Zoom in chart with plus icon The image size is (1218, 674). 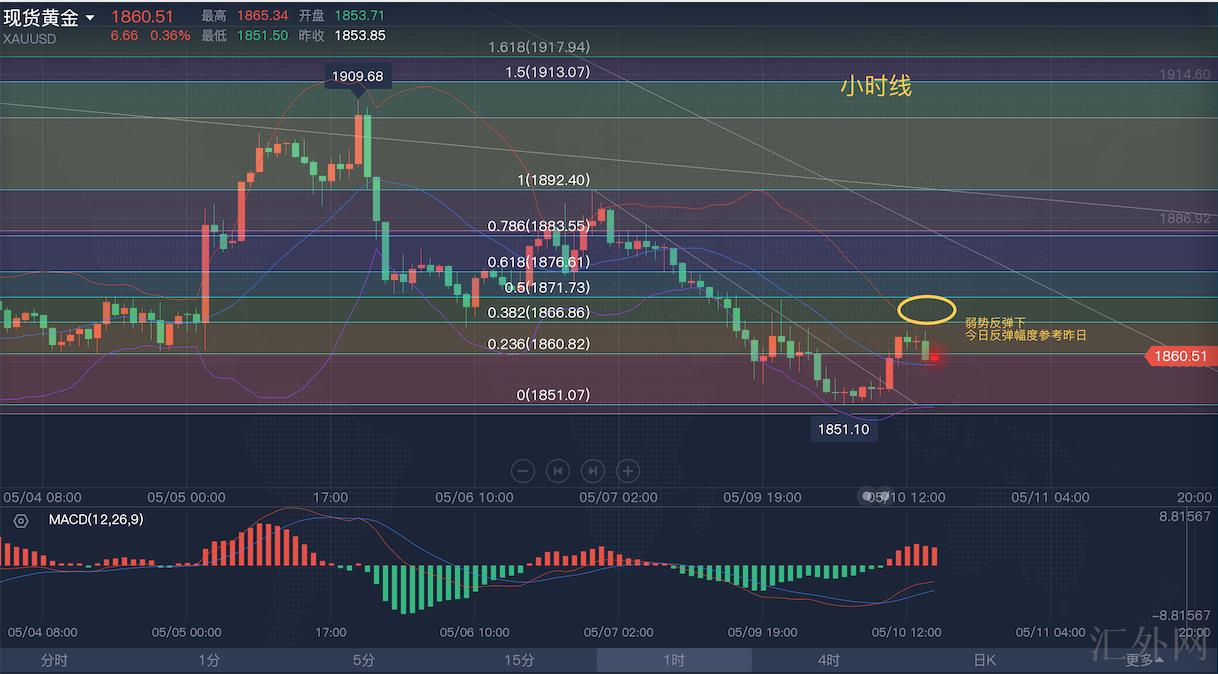tap(628, 470)
